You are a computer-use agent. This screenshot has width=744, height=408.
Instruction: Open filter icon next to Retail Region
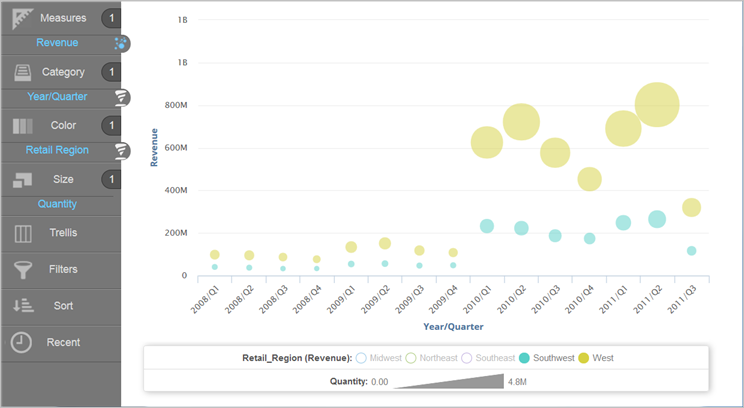coord(121,151)
